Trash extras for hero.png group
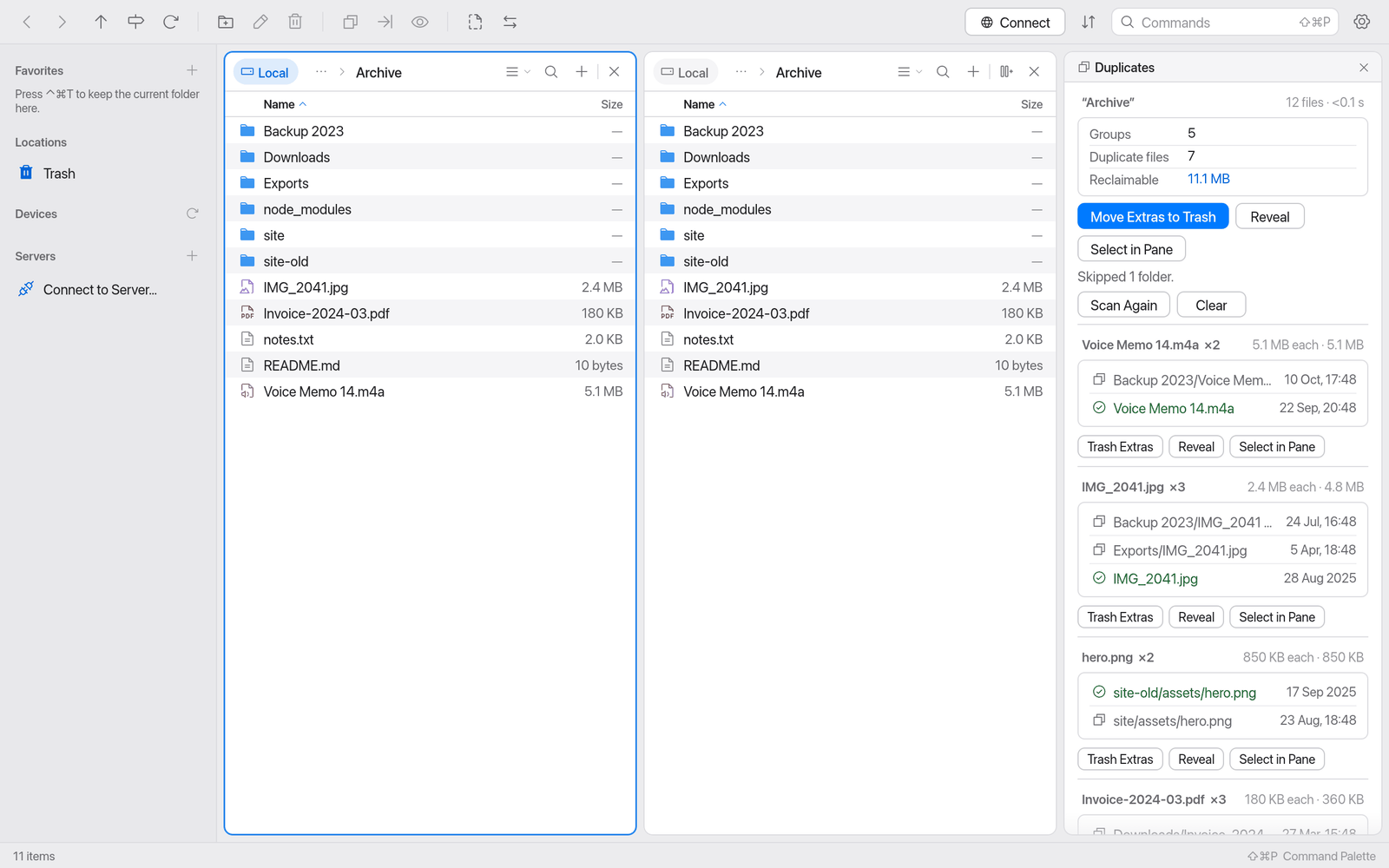 pos(1120,759)
